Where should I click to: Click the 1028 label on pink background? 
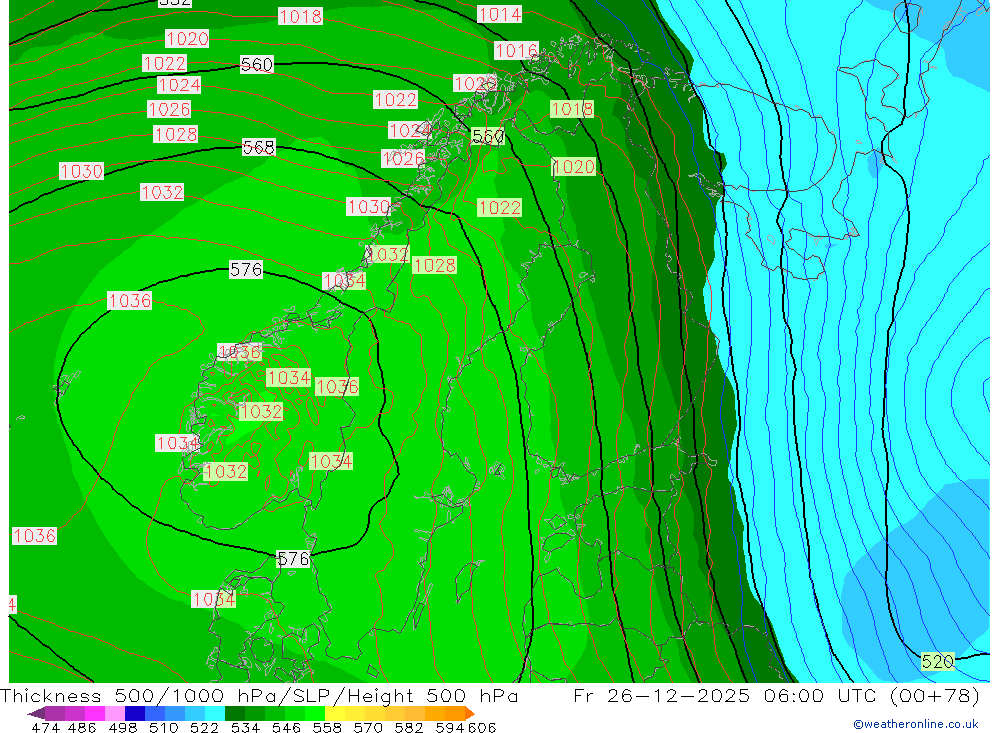coord(175,134)
